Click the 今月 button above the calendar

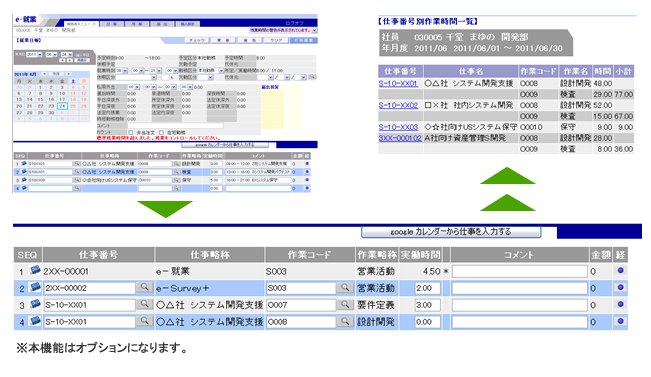(x=56, y=74)
